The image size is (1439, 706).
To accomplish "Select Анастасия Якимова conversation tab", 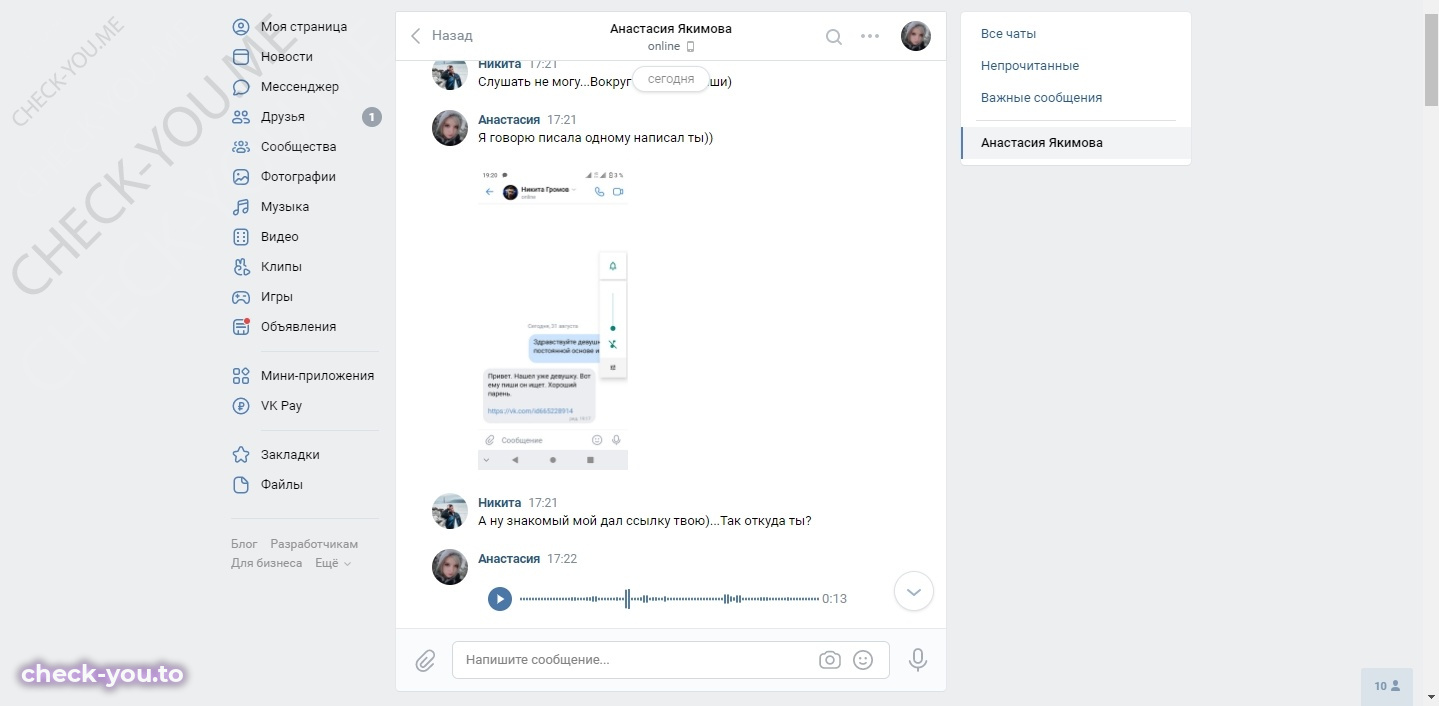I will coord(1076,143).
